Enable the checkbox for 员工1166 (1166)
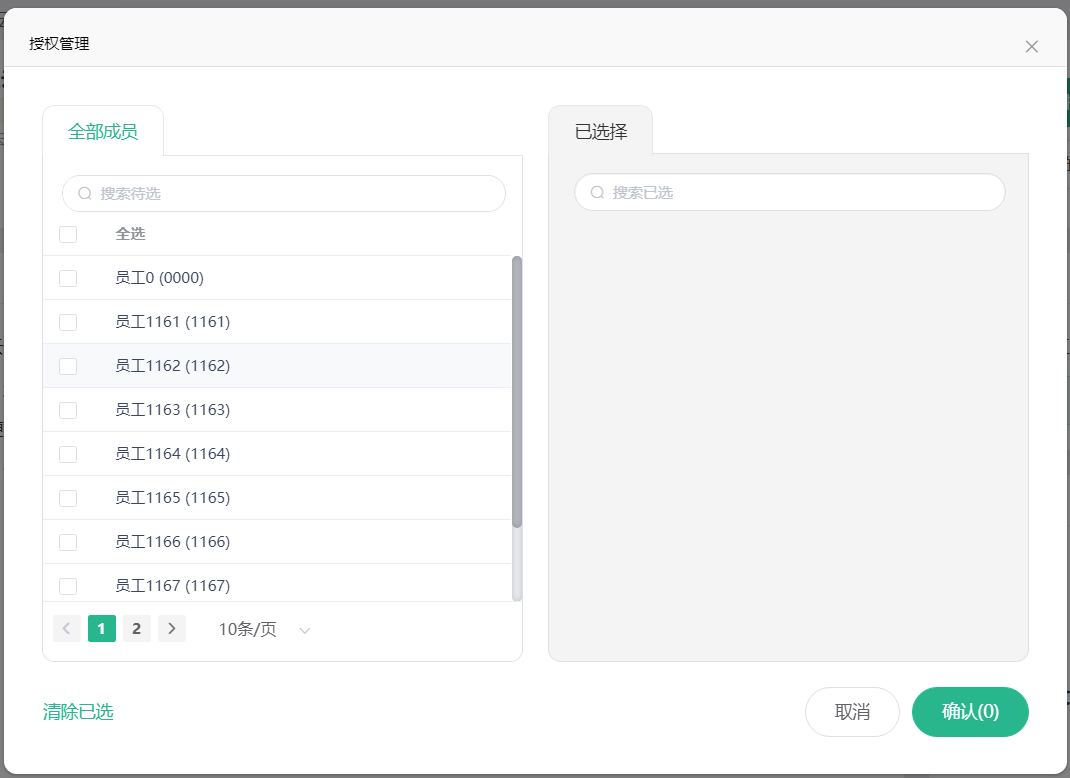The width and height of the screenshot is (1070, 778). tap(68, 542)
